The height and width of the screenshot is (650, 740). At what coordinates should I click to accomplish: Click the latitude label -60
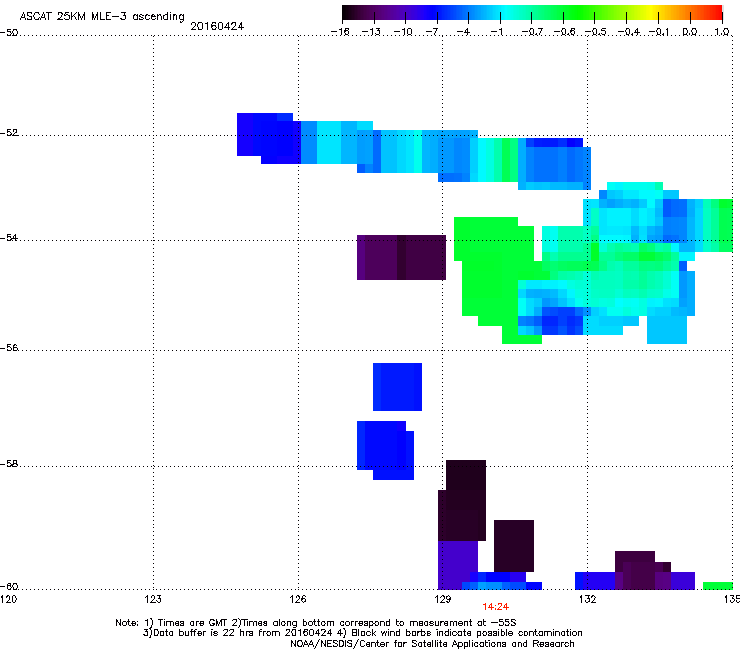coord(9,587)
